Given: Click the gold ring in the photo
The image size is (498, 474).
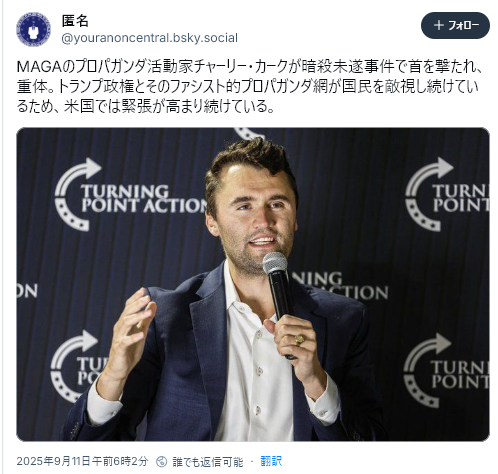Looking at the screenshot, I should click(x=299, y=339).
